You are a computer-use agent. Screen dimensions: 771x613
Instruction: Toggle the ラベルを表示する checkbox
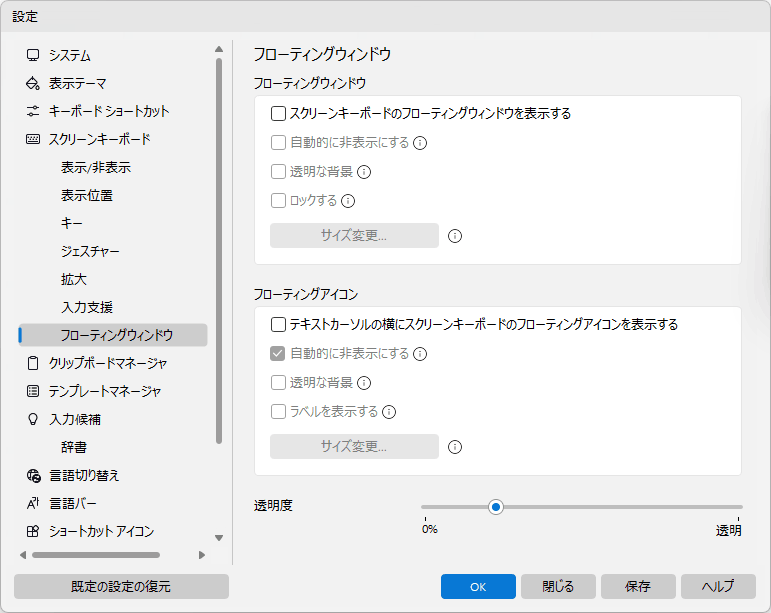(x=278, y=411)
